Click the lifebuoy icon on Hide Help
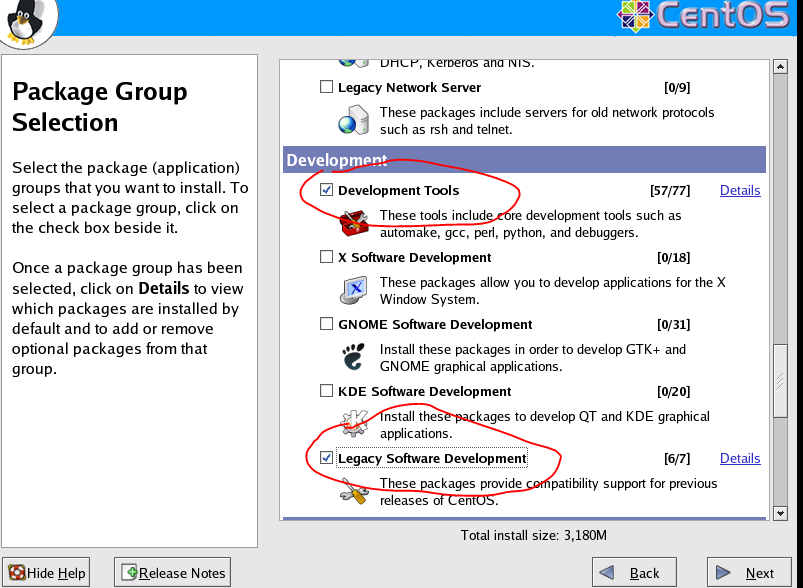Image resolution: width=803 pixels, height=588 pixels. (x=16, y=573)
